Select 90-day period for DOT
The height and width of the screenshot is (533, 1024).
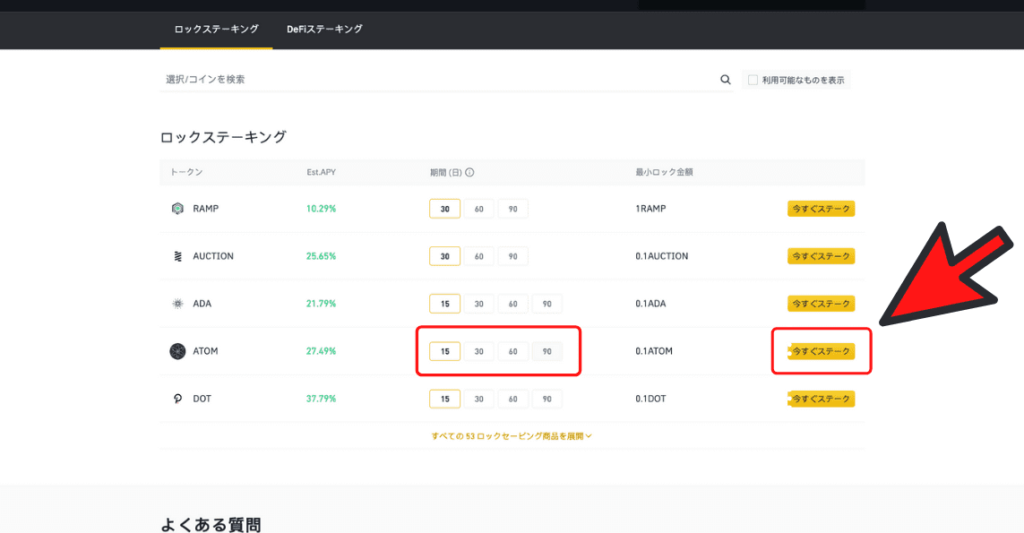tap(547, 399)
